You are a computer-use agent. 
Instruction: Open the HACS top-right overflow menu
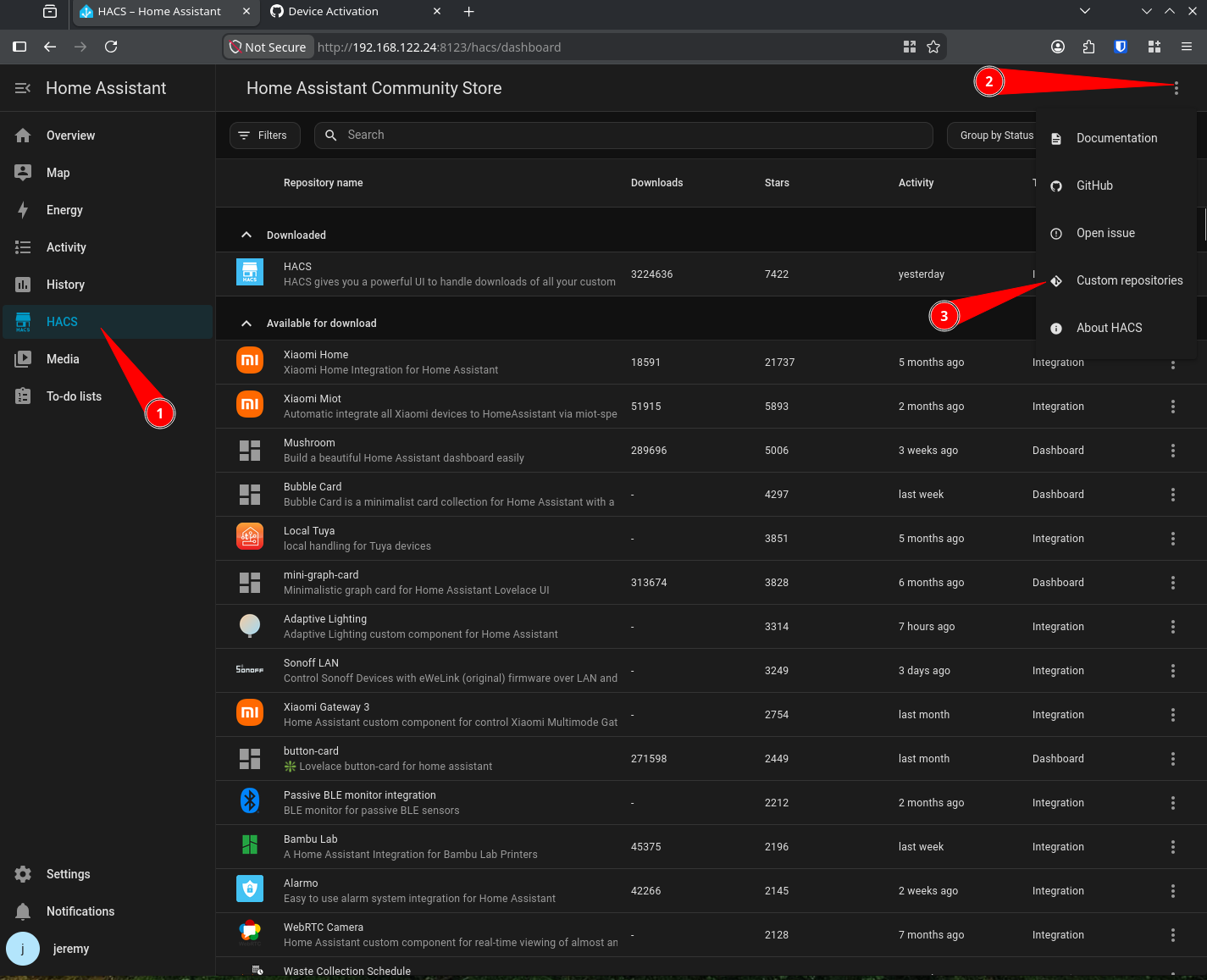pyautogui.click(x=1177, y=88)
